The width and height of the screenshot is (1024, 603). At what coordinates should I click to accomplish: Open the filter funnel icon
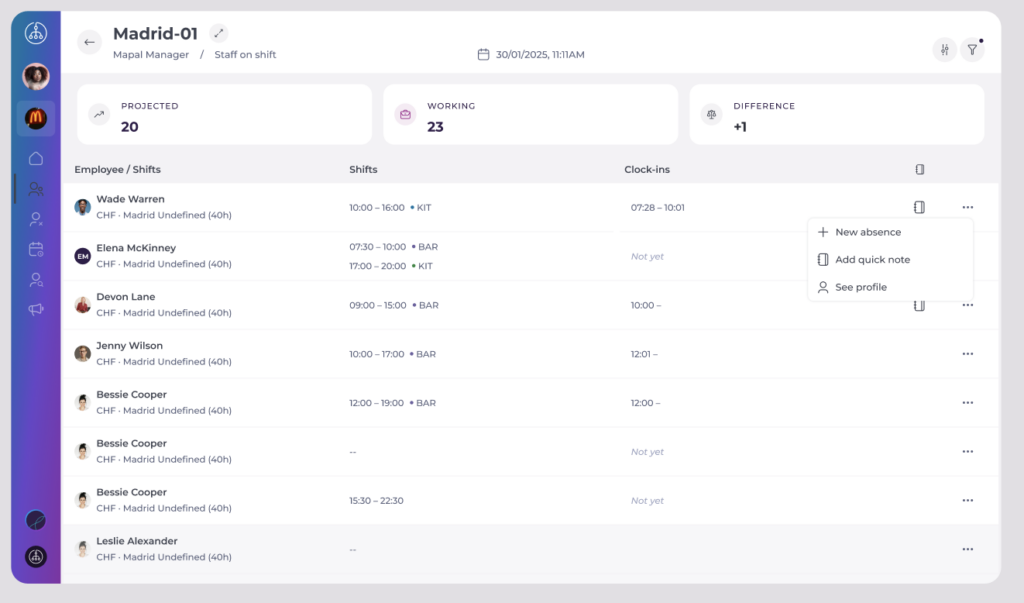point(971,49)
